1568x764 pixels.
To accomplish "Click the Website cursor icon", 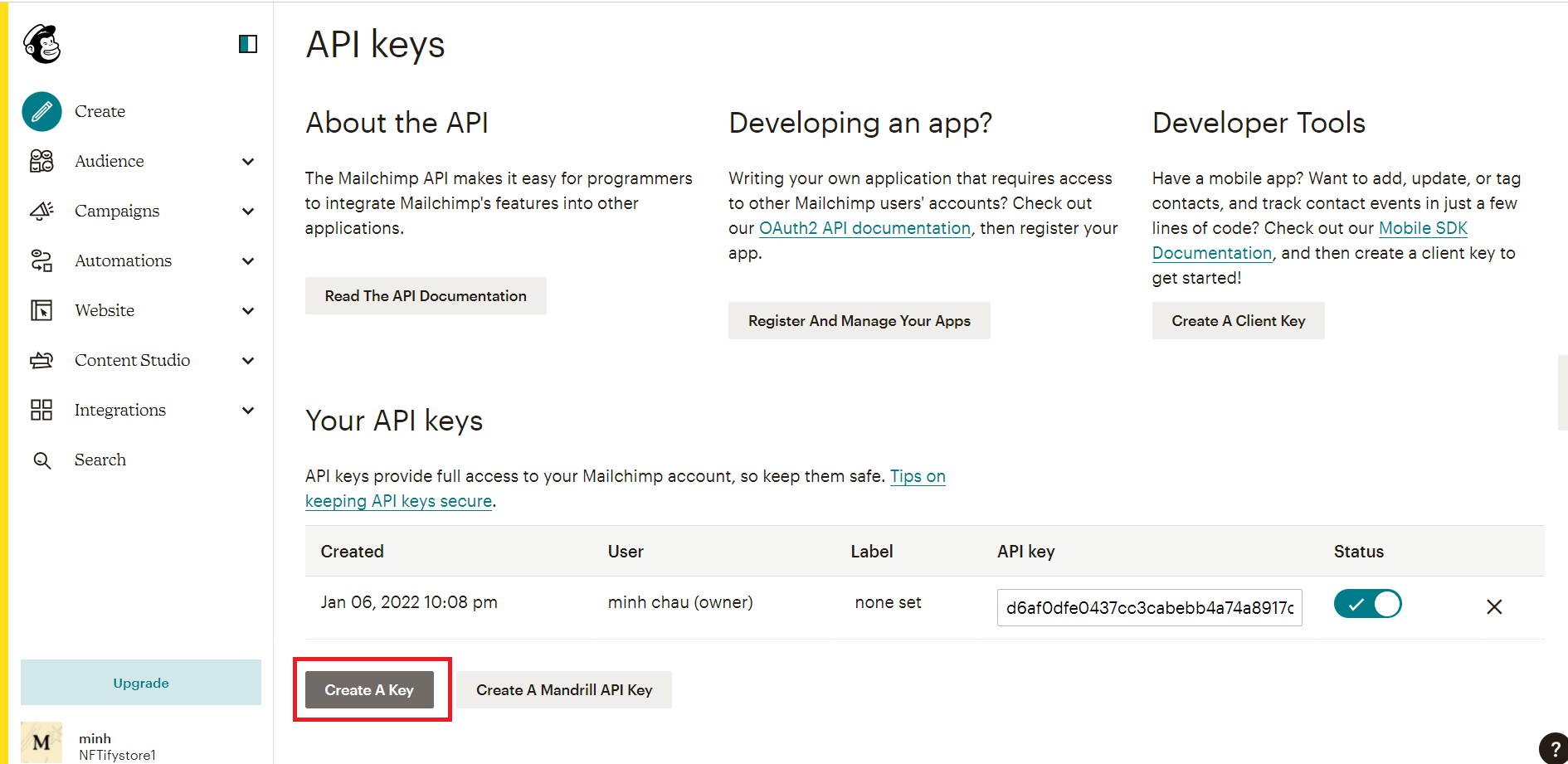I will 41,310.
